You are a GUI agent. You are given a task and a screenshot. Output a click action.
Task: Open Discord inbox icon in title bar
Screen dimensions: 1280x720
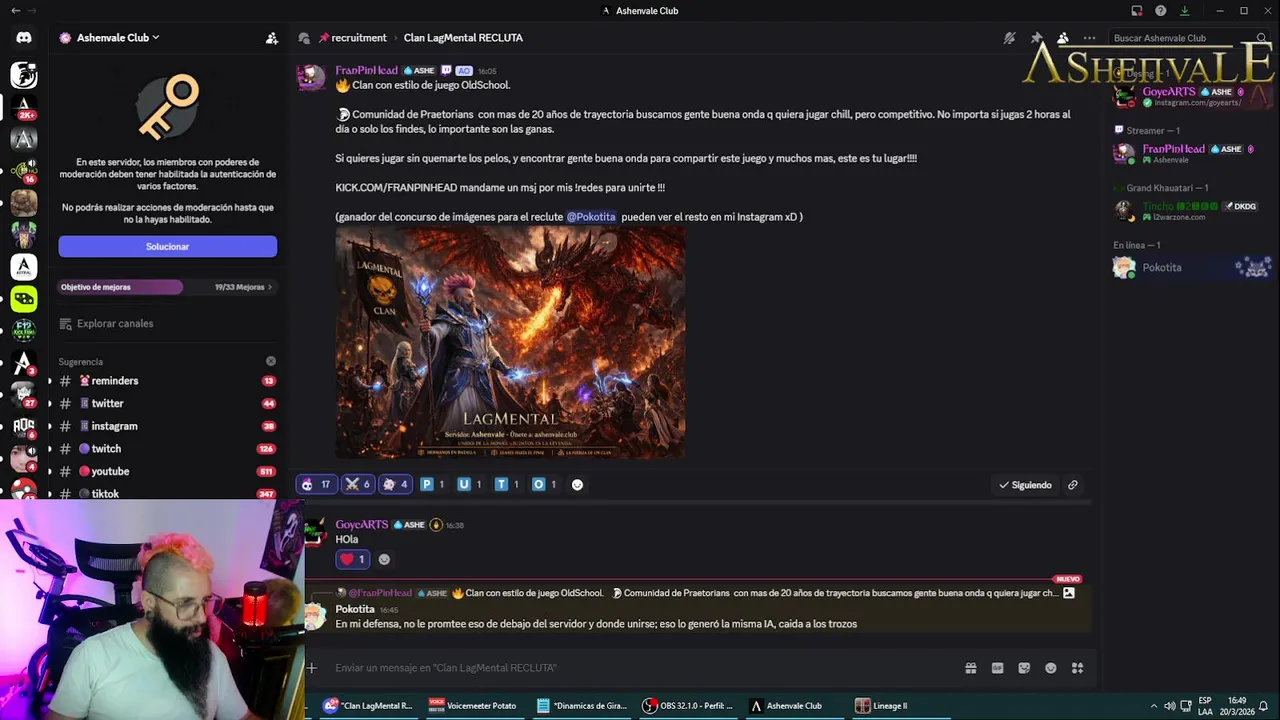(1137, 11)
